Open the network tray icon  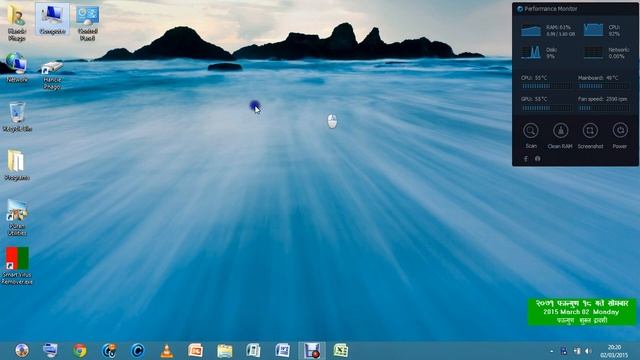577,351
